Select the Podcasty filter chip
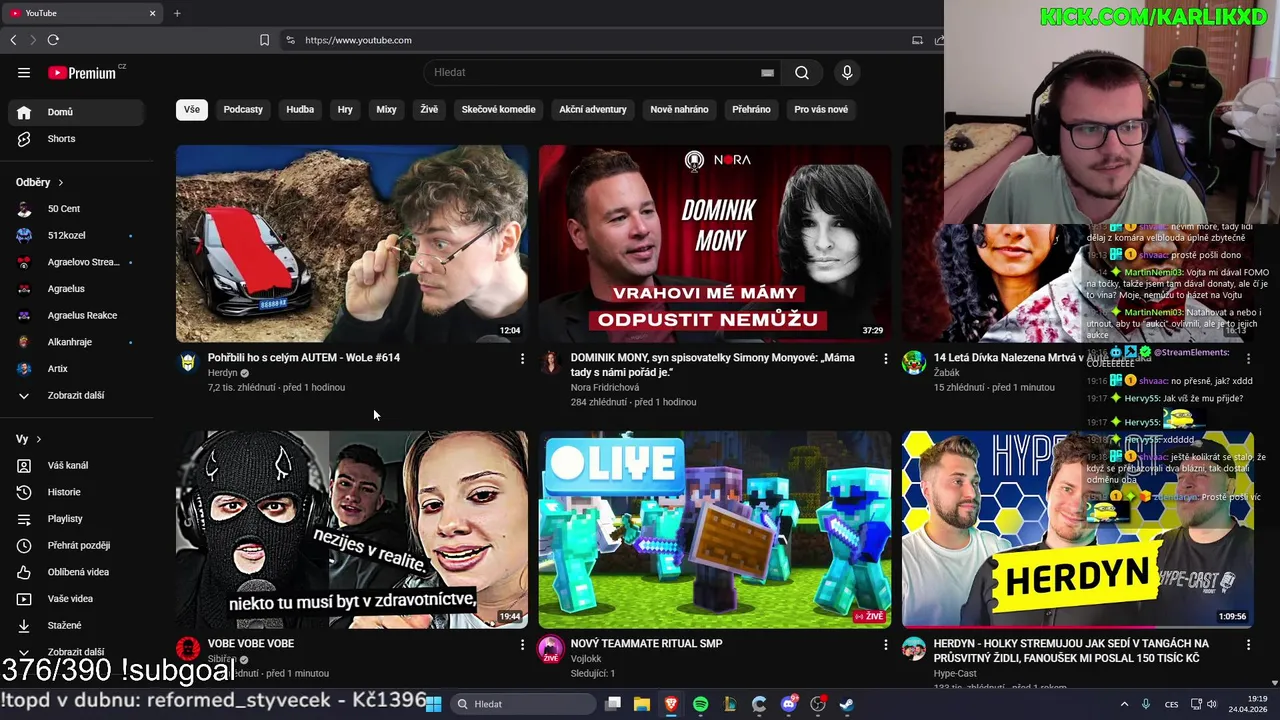The width and height of the screenshot is (1280, 720). (x=243, y=109)
